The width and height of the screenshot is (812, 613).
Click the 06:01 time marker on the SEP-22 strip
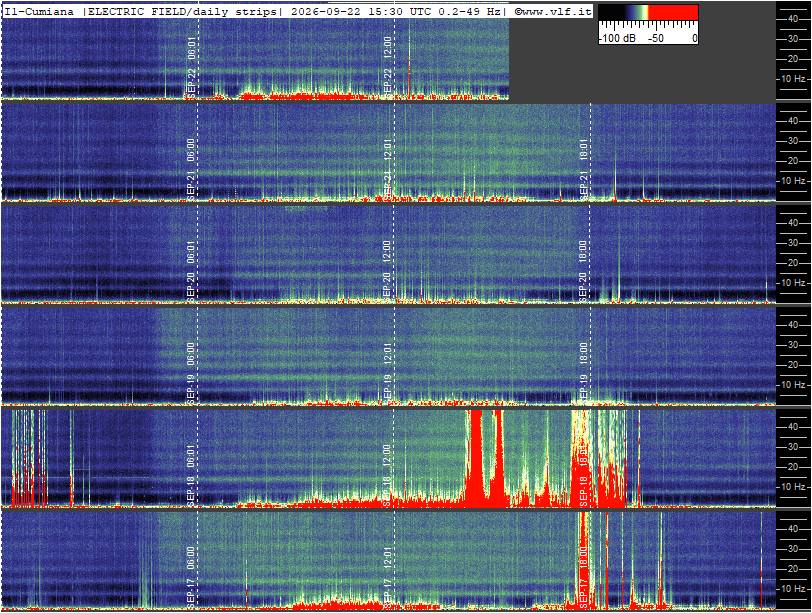click(x=191, y=47)
